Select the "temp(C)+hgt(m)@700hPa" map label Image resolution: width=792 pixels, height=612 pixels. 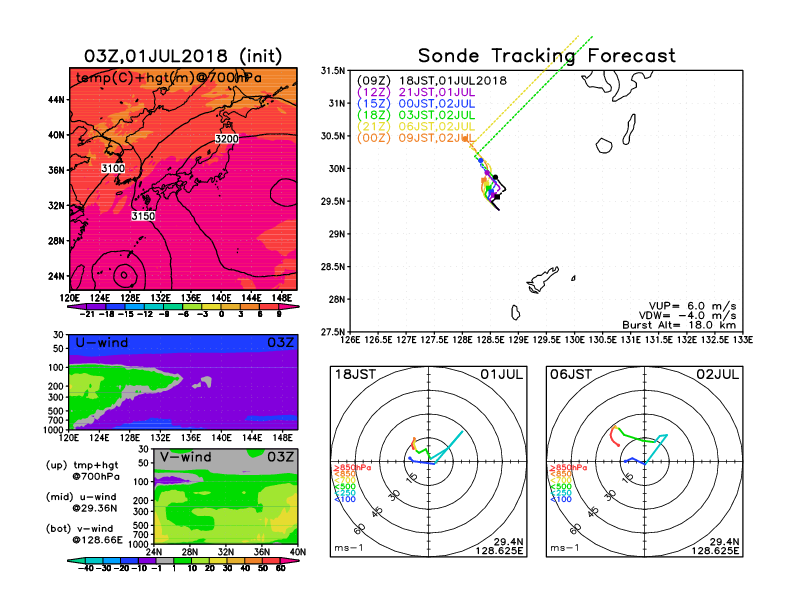pos(169,78)
